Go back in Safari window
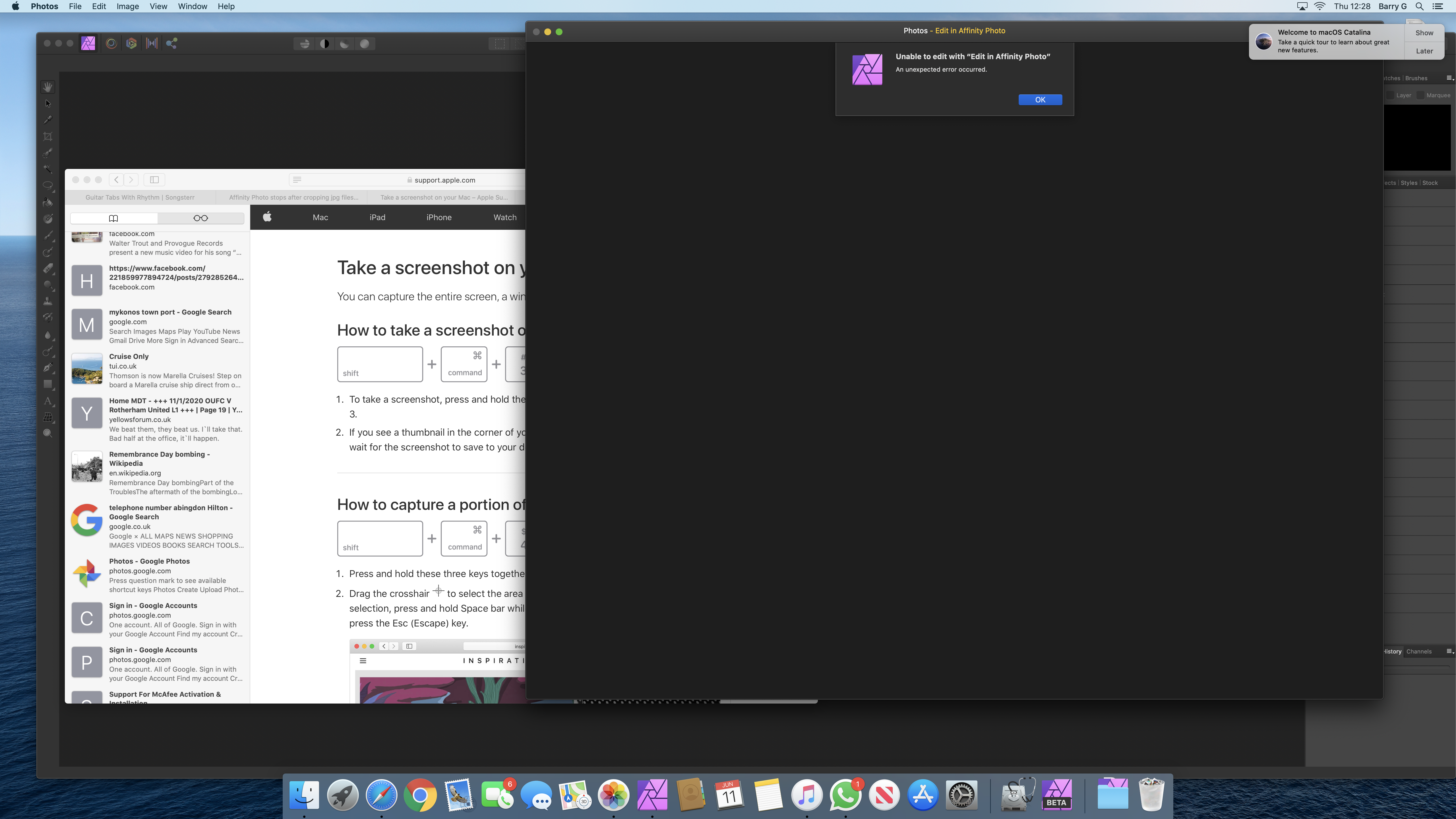 point(116,180)
